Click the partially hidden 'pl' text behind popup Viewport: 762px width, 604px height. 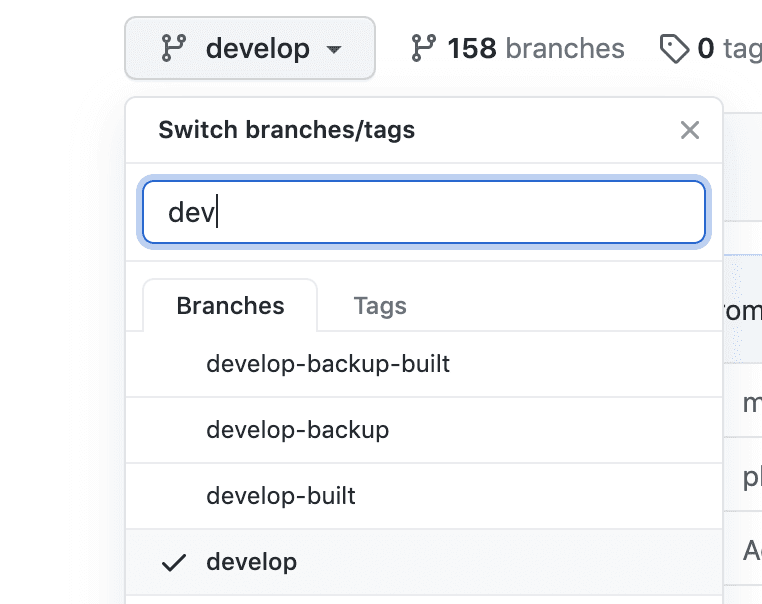click(751, 478)
